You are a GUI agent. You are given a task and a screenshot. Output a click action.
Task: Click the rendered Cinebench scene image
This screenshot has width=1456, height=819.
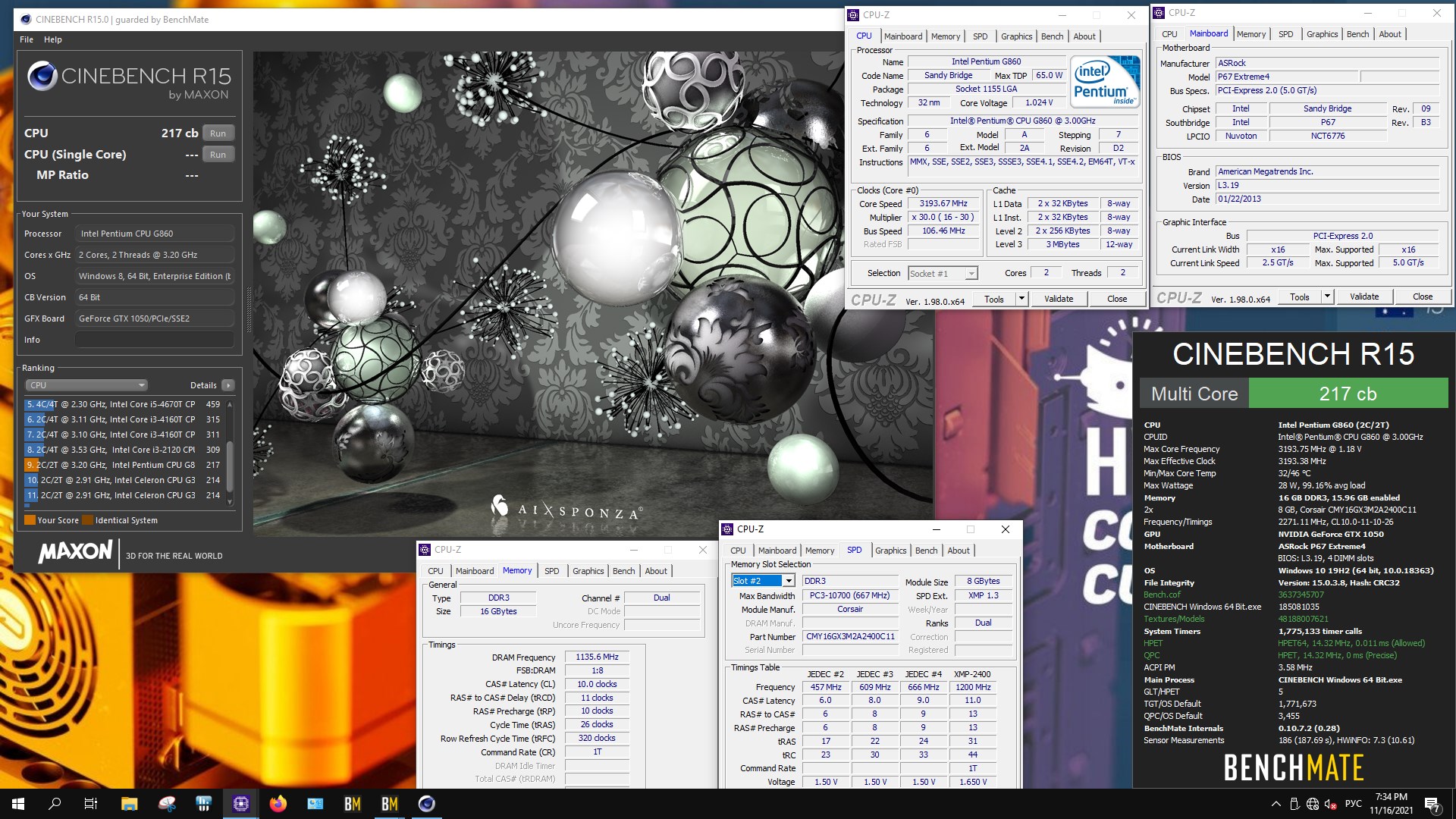(x=591, y=294)
